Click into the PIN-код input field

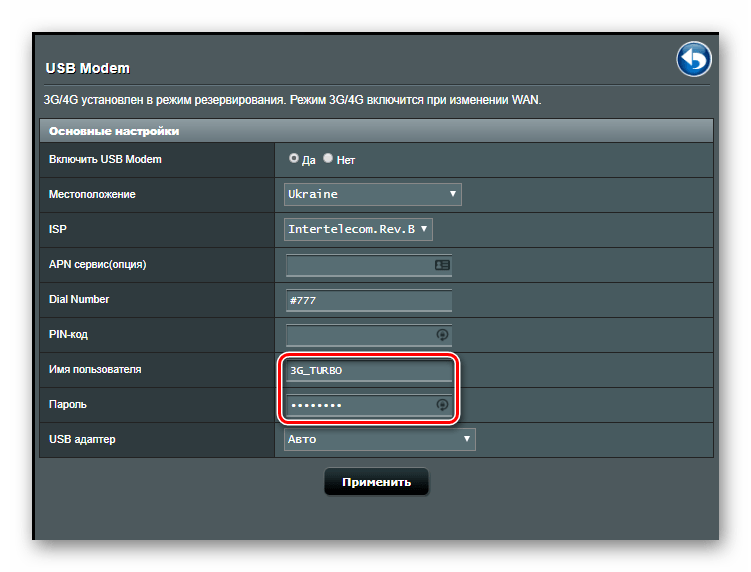pyautogui.click(x=369, y=335)
